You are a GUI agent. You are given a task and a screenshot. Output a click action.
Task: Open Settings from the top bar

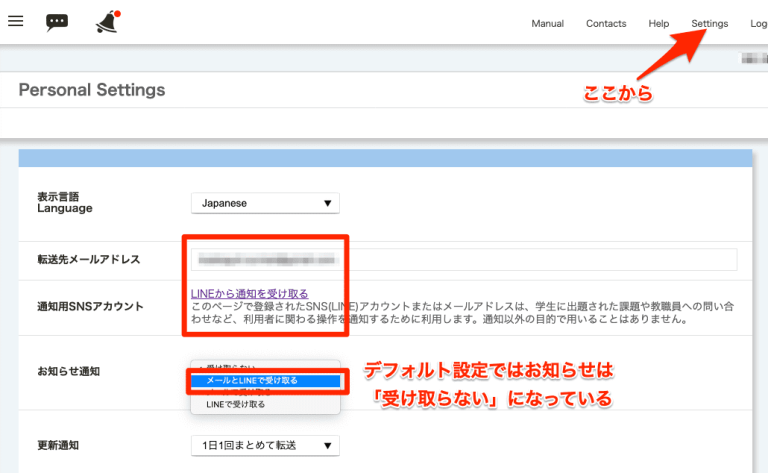click(709, 23)
